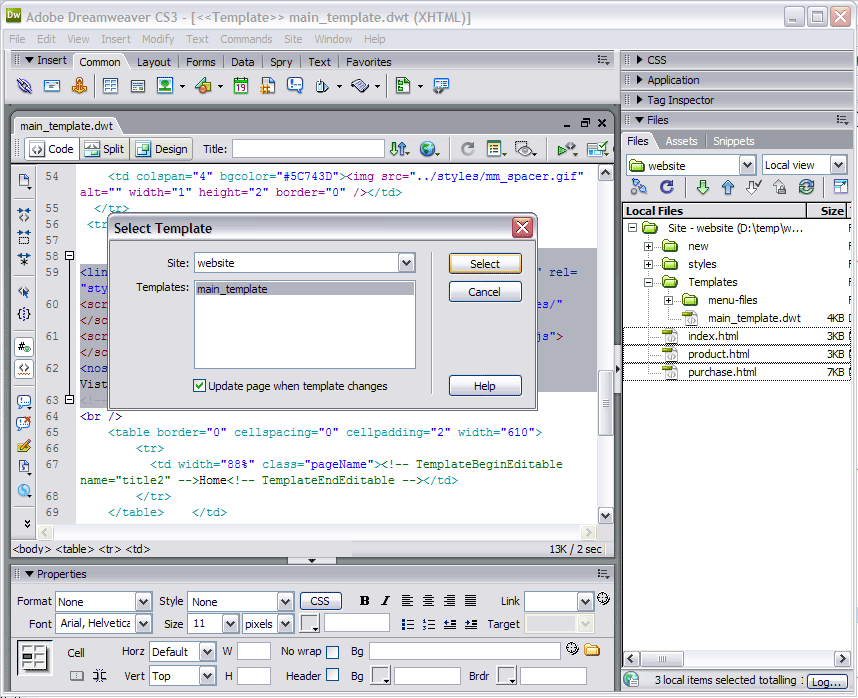Insert Comment icon in Common toolbar
The image size is (858, 698).
295,85
